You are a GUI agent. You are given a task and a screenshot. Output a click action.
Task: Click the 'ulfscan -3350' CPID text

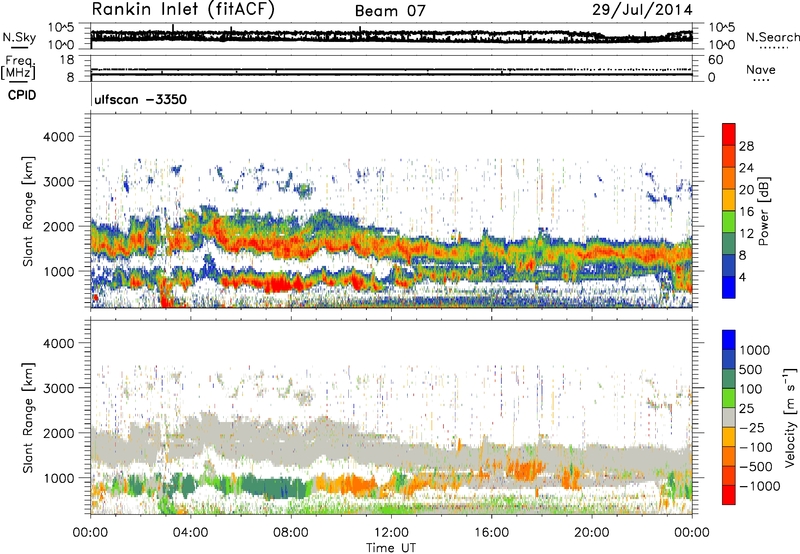[x=140, y=99]
